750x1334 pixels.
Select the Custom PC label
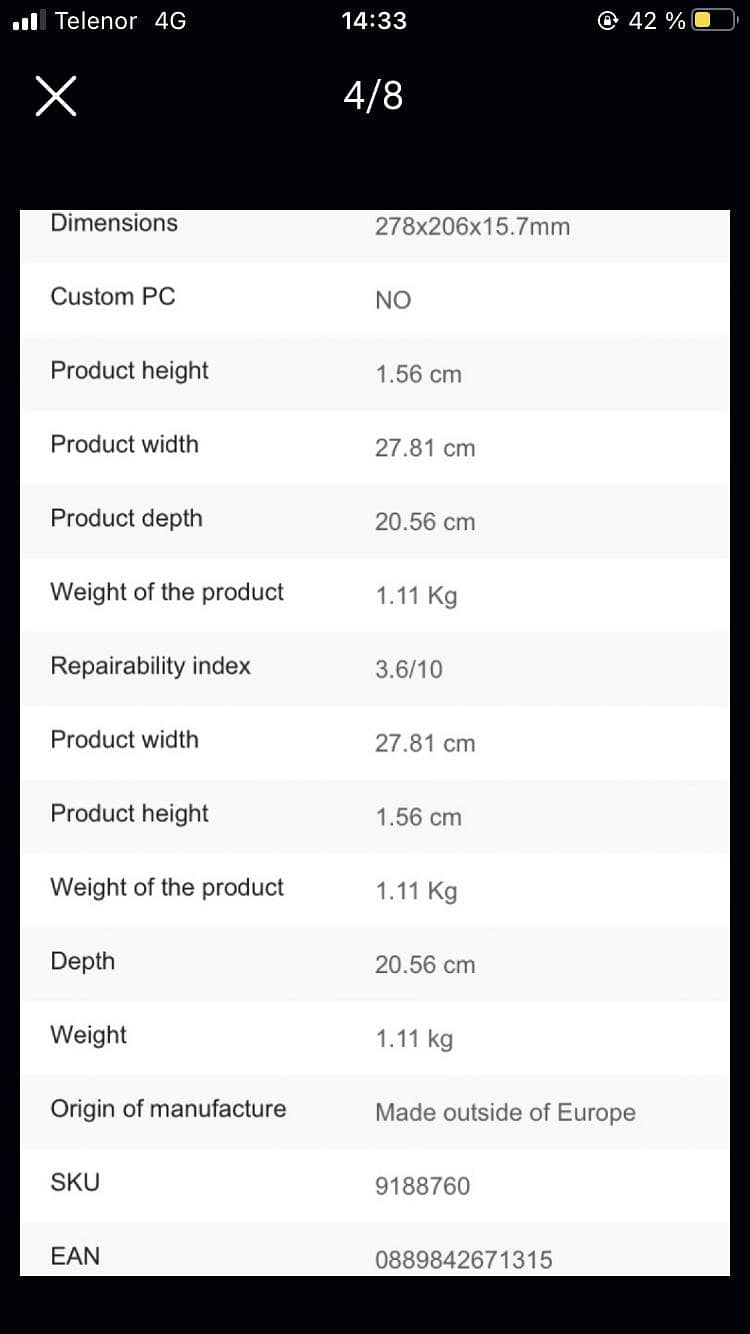tap(112, 297)
